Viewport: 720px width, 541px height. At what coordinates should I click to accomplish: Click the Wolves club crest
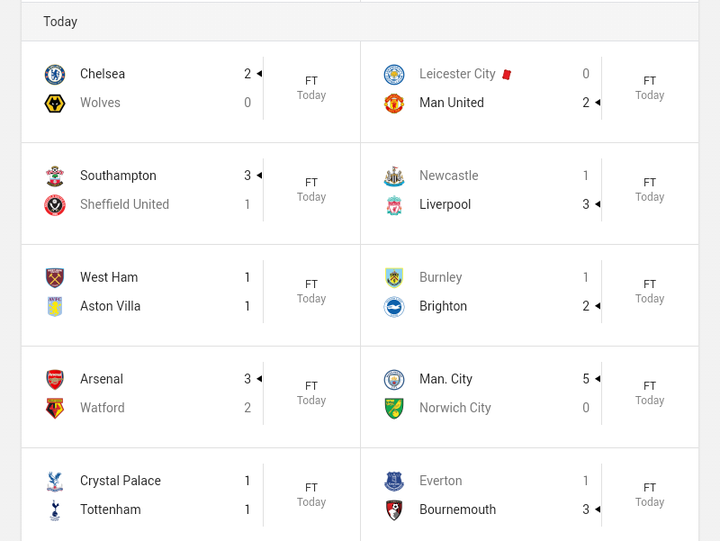[55, 103]
